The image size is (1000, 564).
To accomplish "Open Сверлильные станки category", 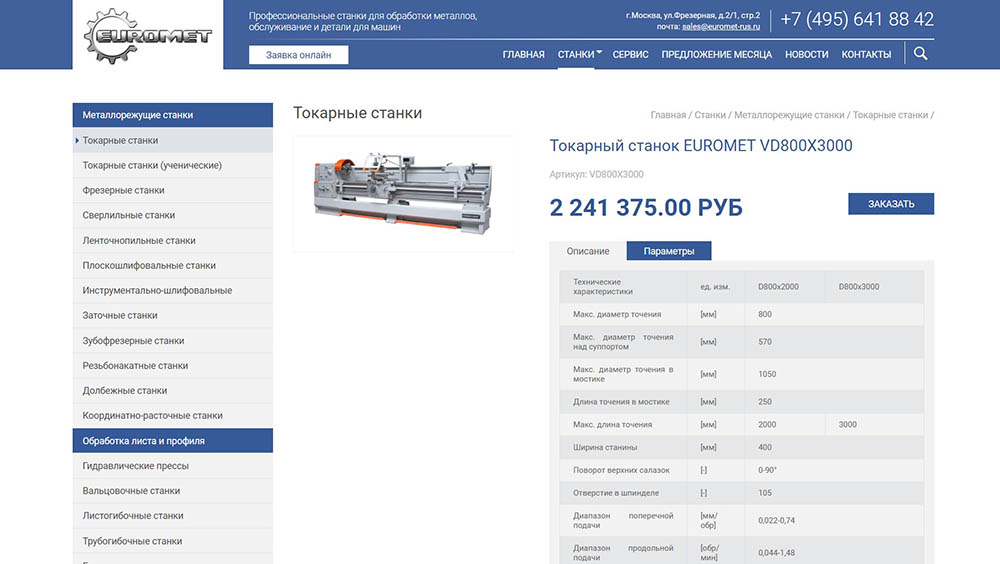I will click(173, 215).
